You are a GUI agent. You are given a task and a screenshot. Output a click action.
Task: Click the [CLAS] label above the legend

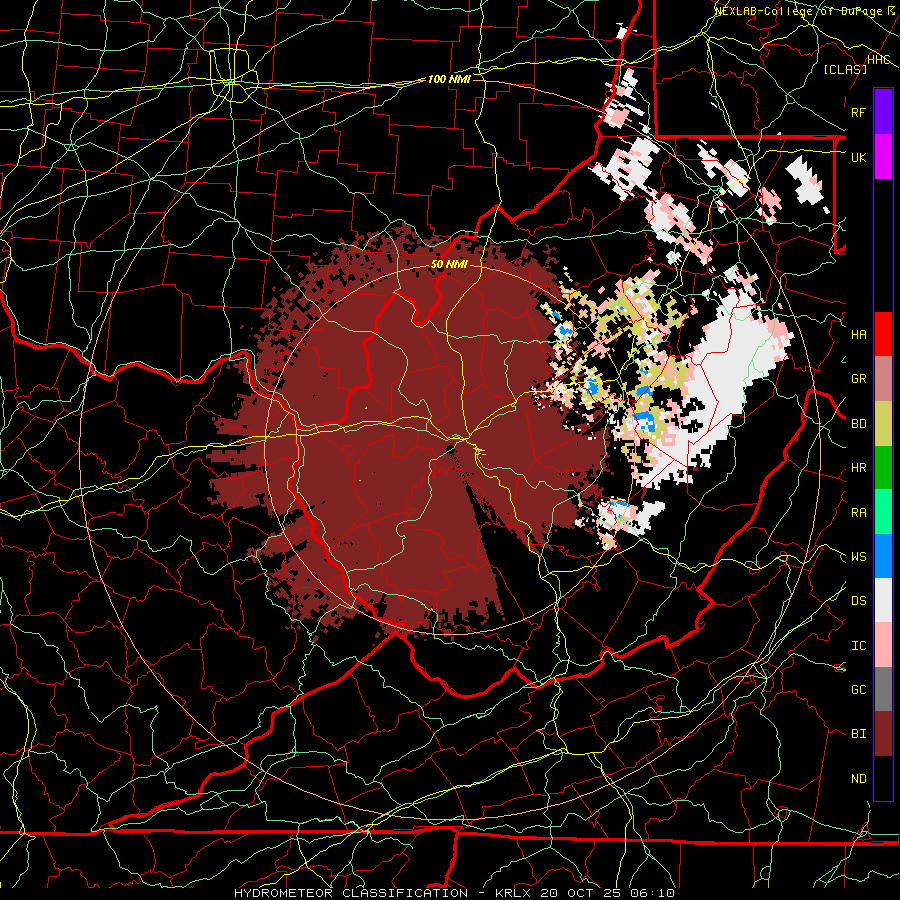tap(845, 70)
